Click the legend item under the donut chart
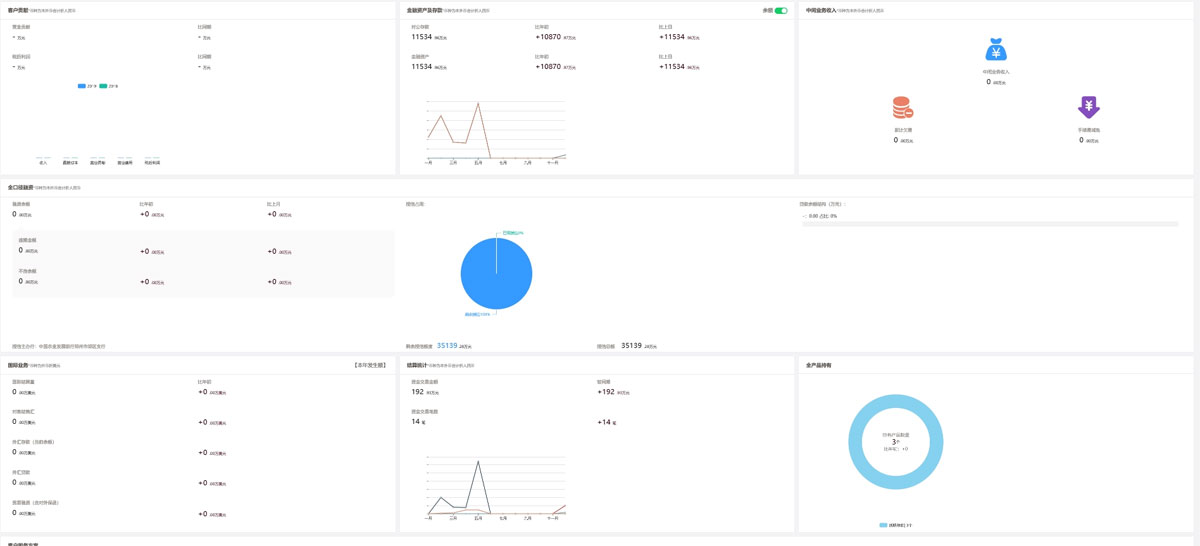Viewport: 1200px width, 546px height. pos(895,525)
